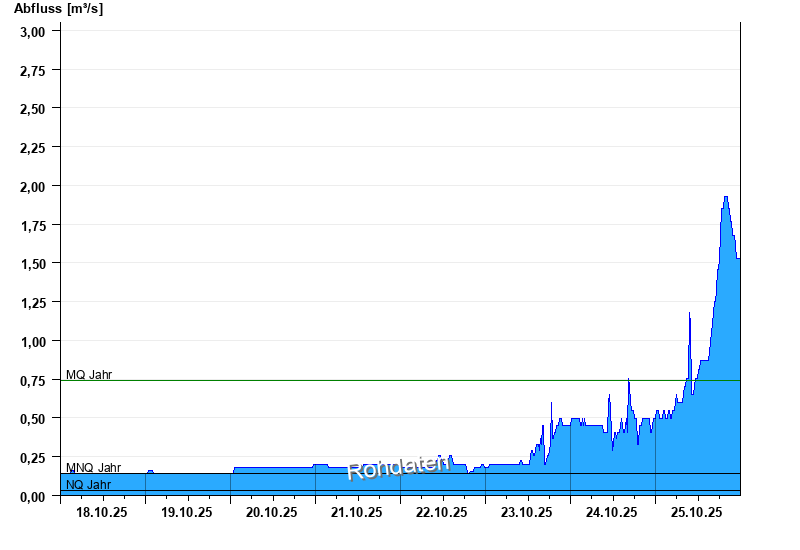The image size is (800, 550).
Task: Click the 0,25 y-axis label
Action: tap(33, 458)
